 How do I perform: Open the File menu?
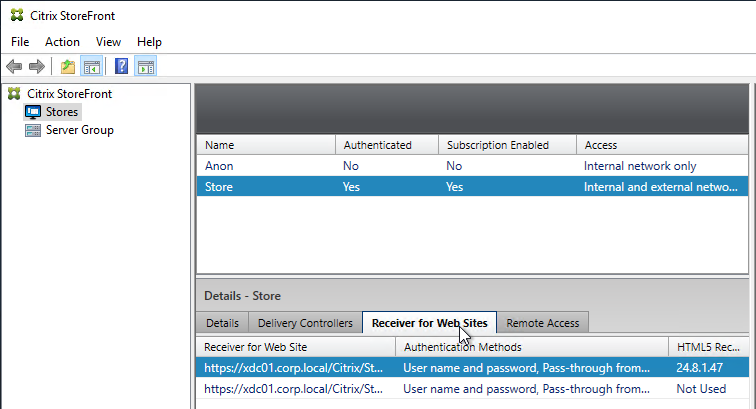click(x=21, y=42)
